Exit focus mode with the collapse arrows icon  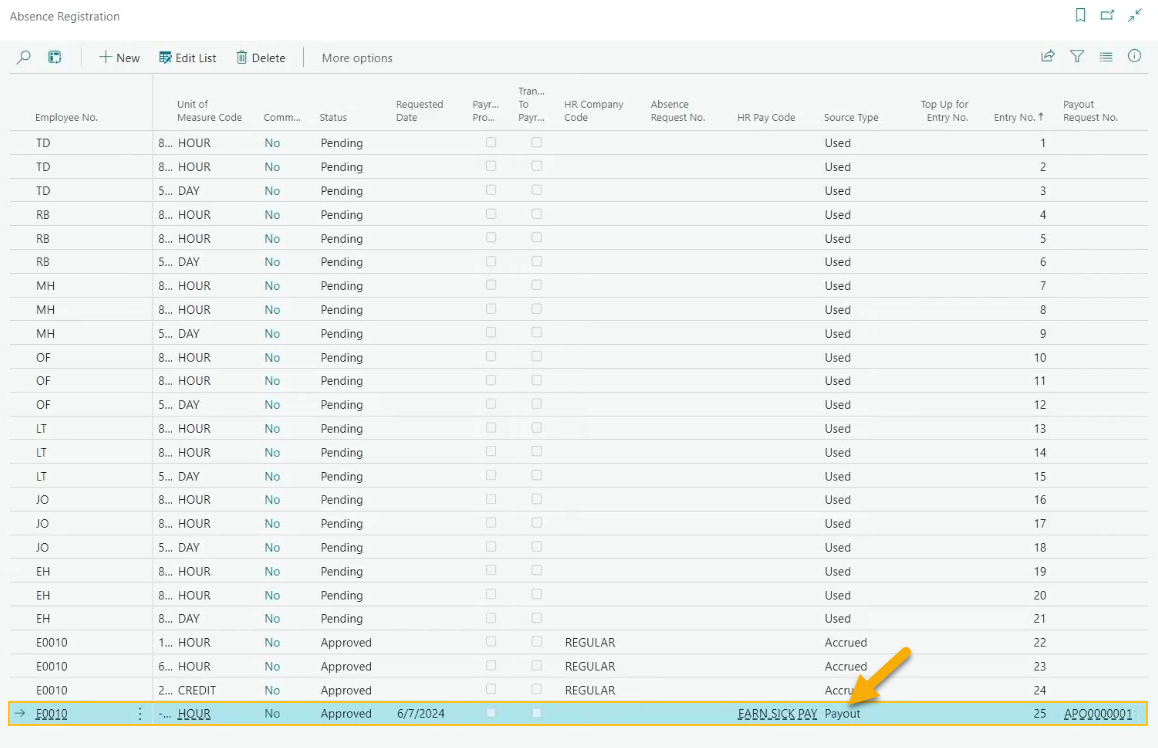pos(1133,16)
